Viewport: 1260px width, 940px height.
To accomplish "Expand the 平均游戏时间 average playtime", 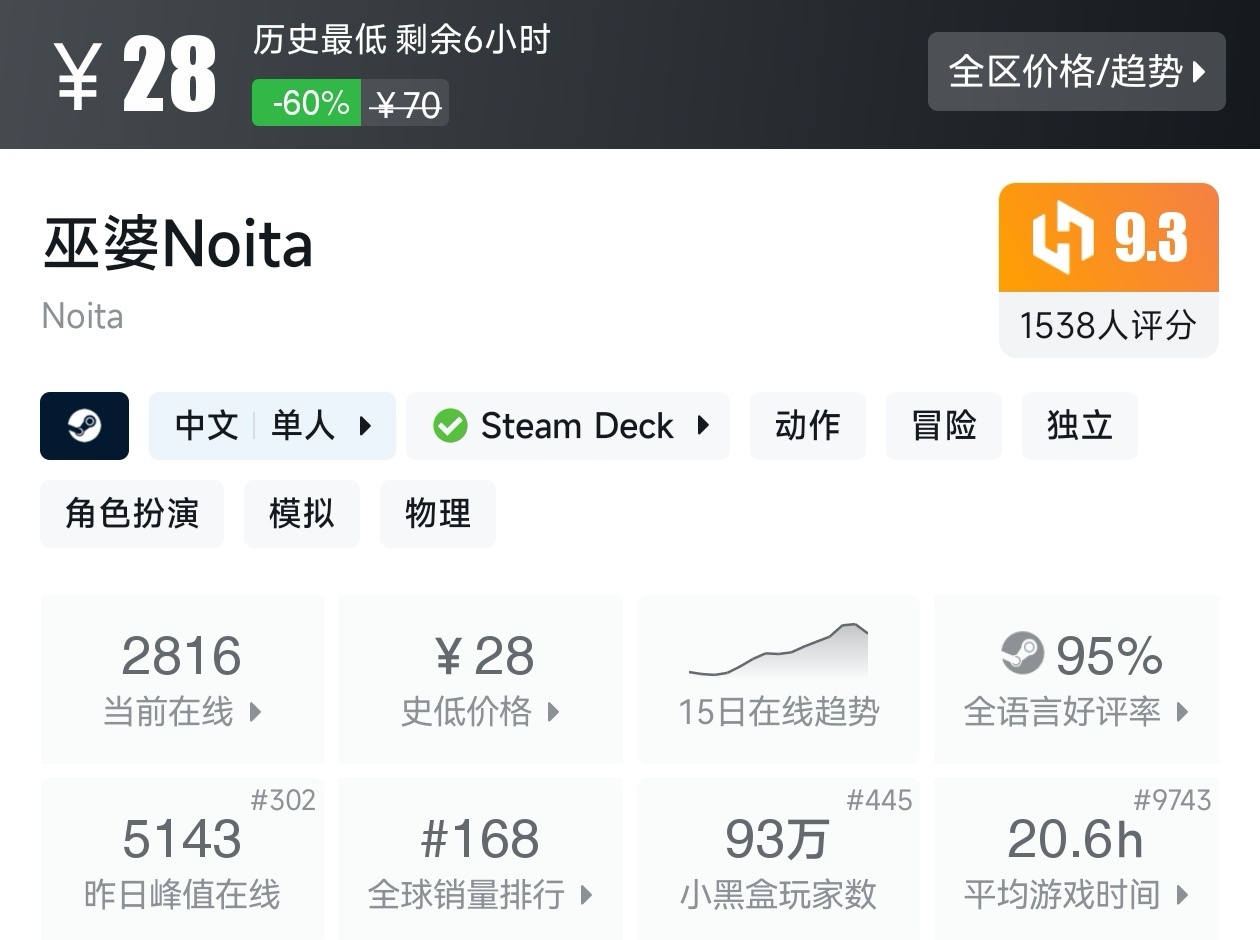I will coord(1076,862).
